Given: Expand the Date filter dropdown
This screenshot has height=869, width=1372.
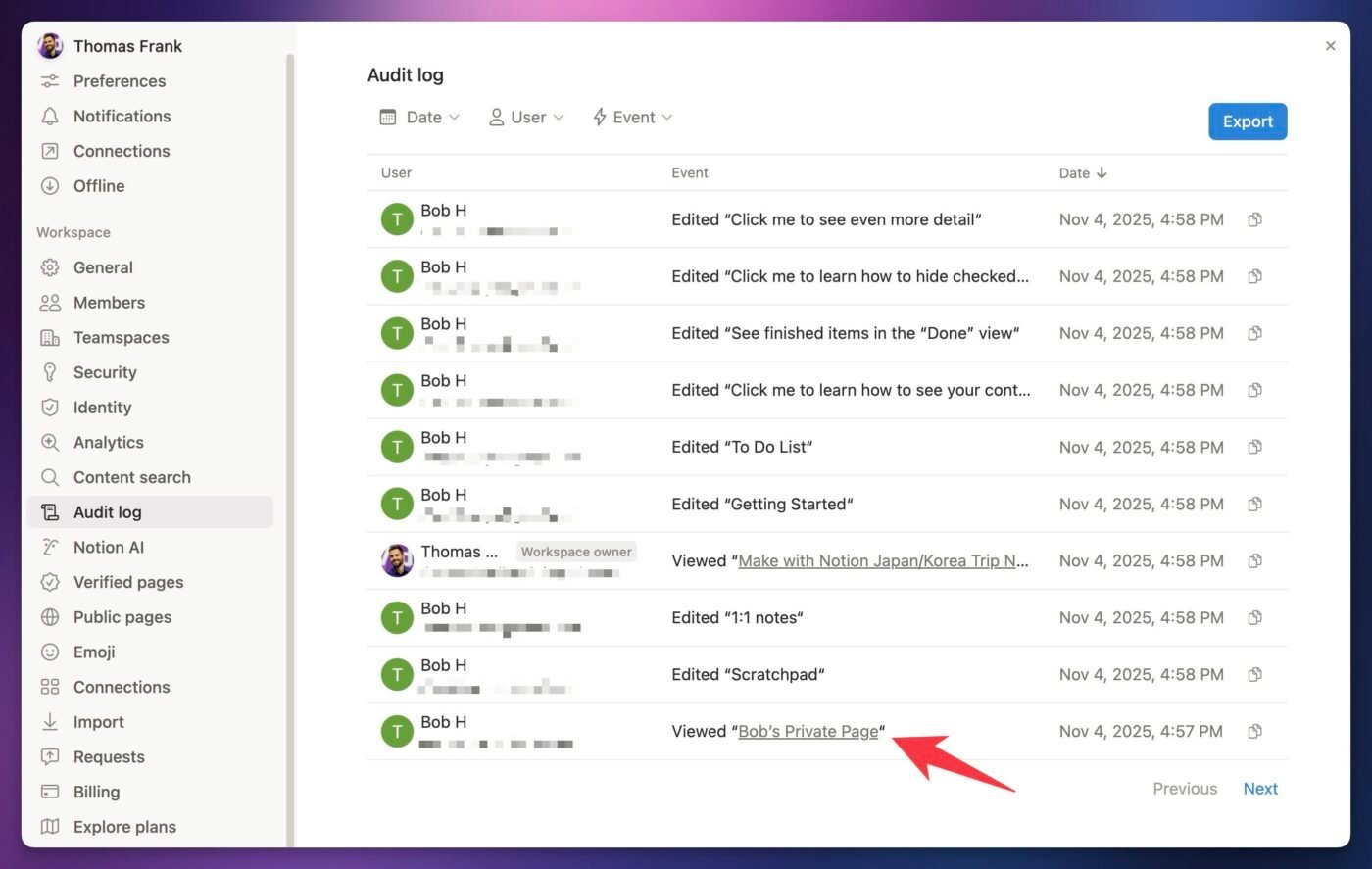Looking at the screenshot, I should (419, 118).
